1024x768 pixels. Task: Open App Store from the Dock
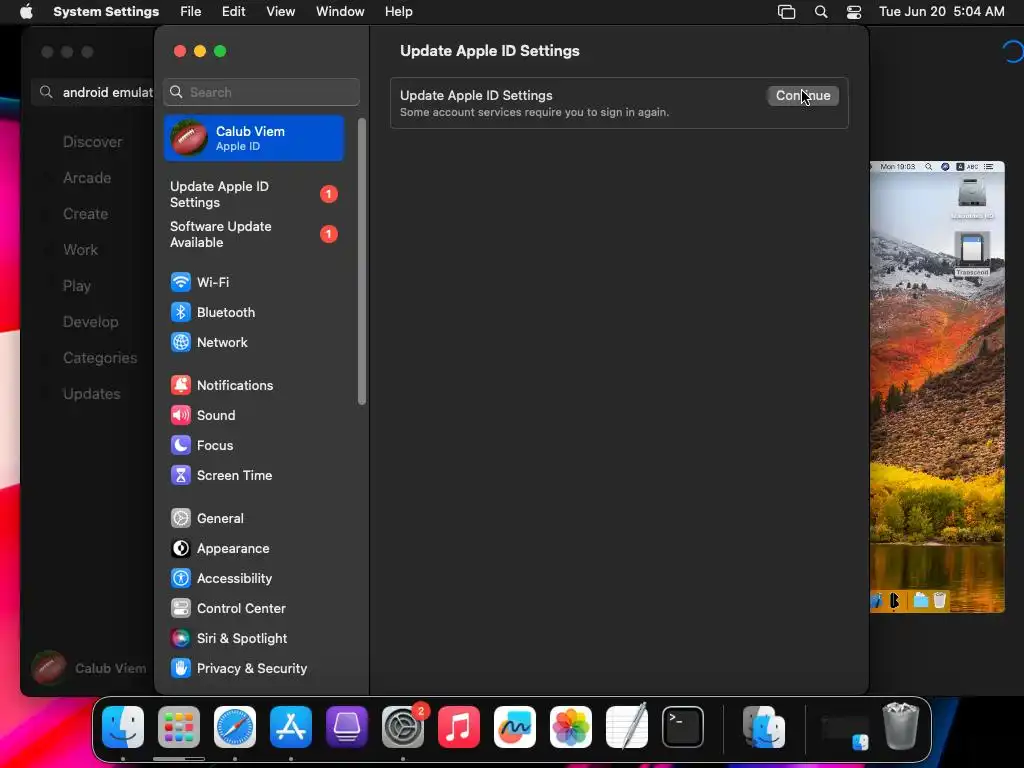[291, 727]
